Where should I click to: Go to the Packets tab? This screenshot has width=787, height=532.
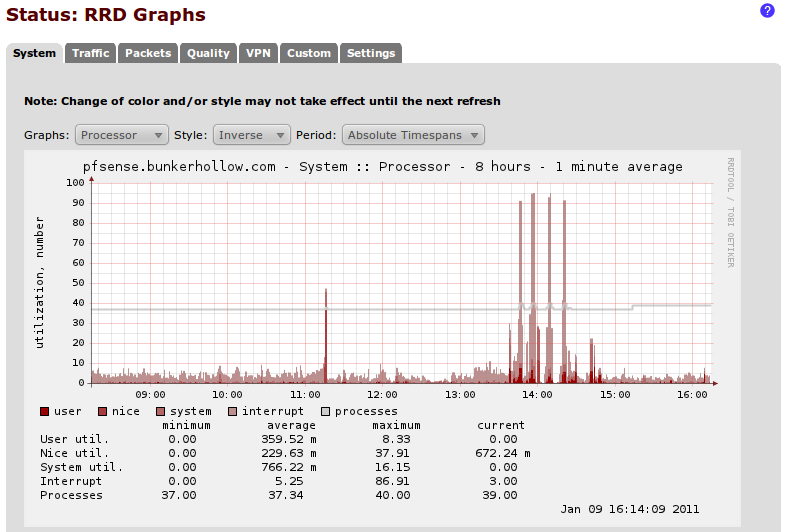coord(148,53)
